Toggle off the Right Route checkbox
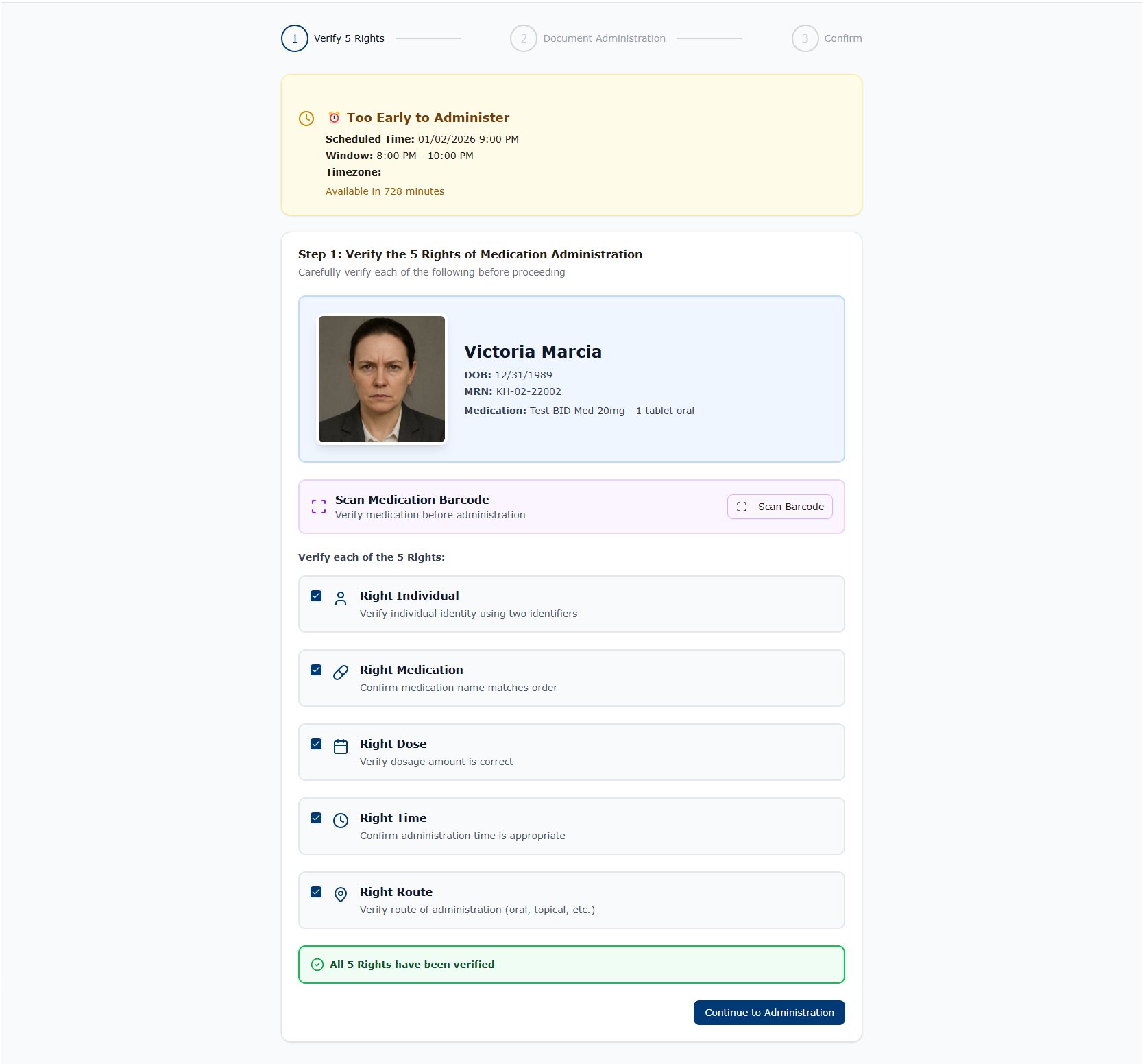 pos(316,892)
